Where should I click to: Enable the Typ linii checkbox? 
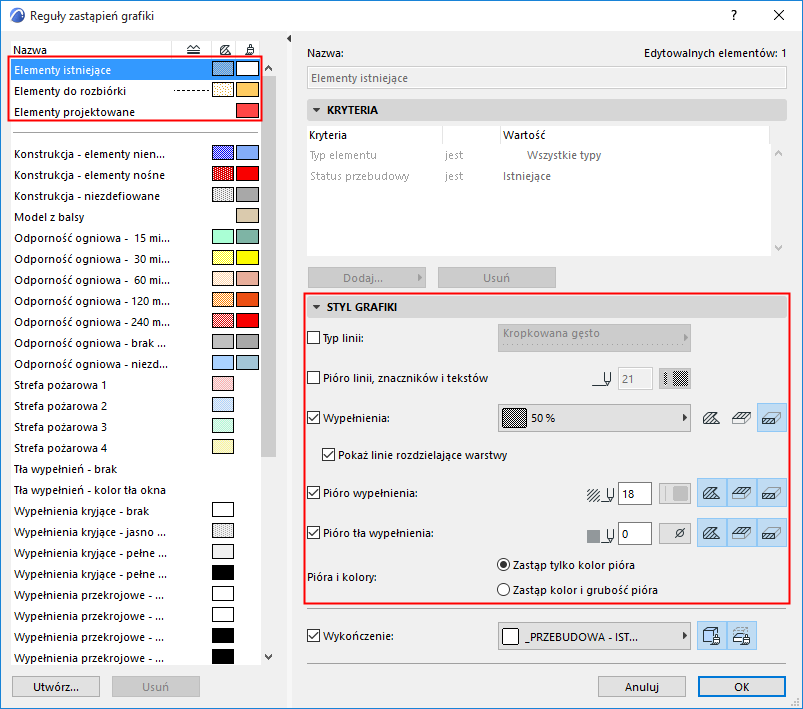(313, 338)
